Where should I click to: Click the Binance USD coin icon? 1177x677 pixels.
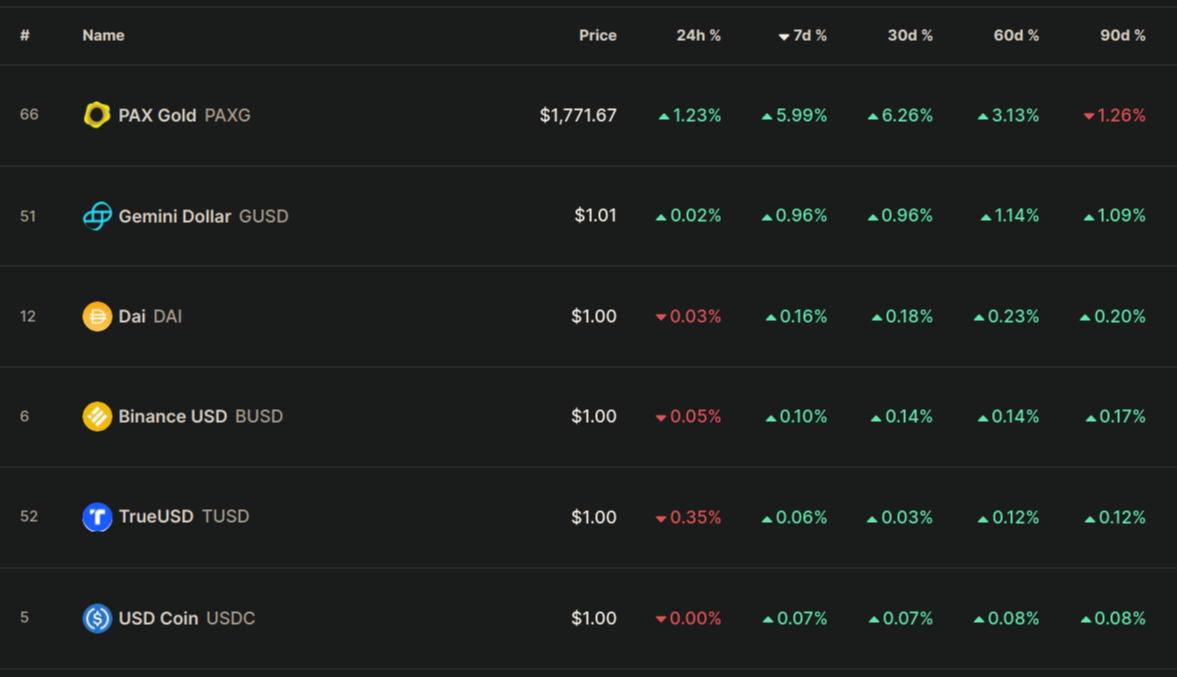[97, 416]
